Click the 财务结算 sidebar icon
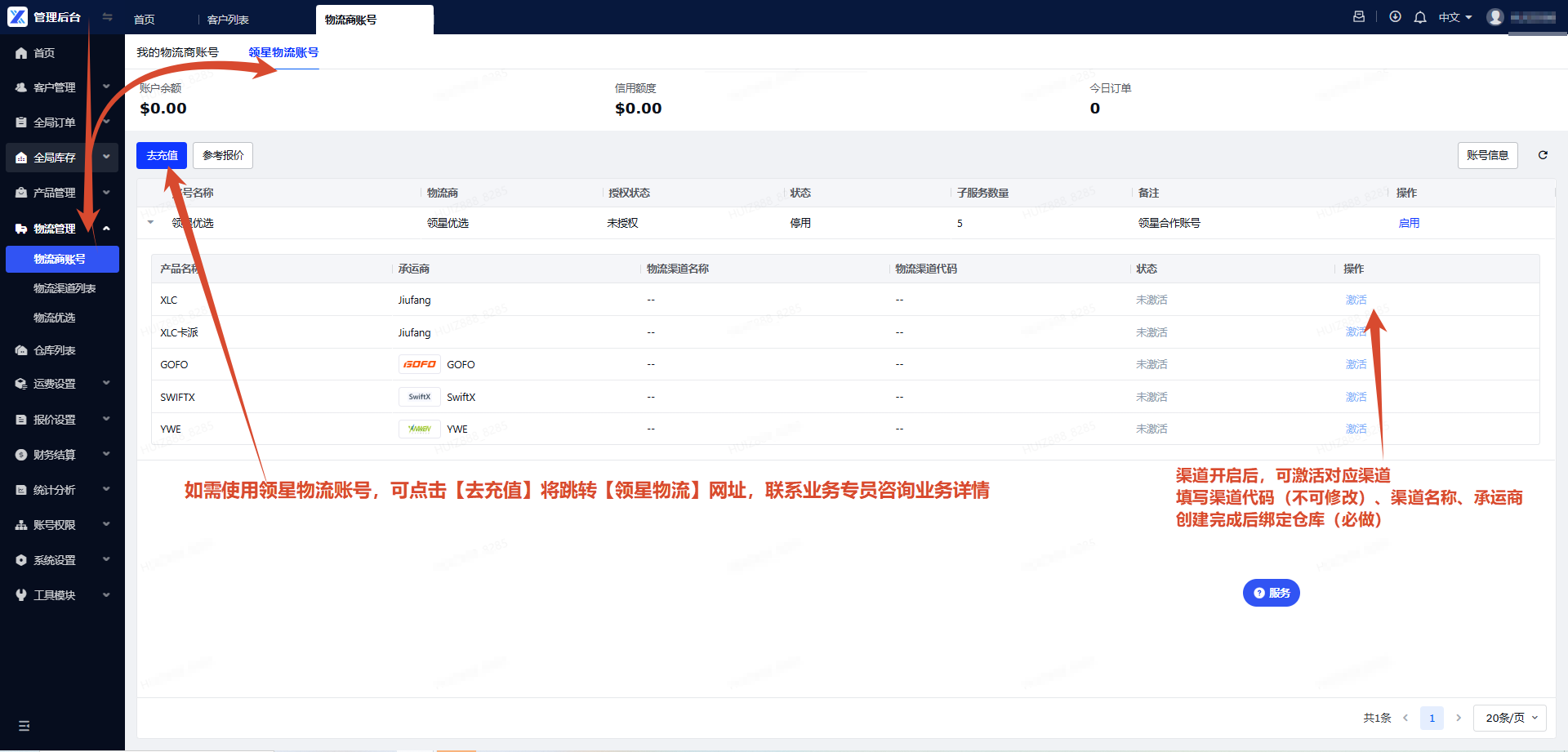 pos(21,455)
